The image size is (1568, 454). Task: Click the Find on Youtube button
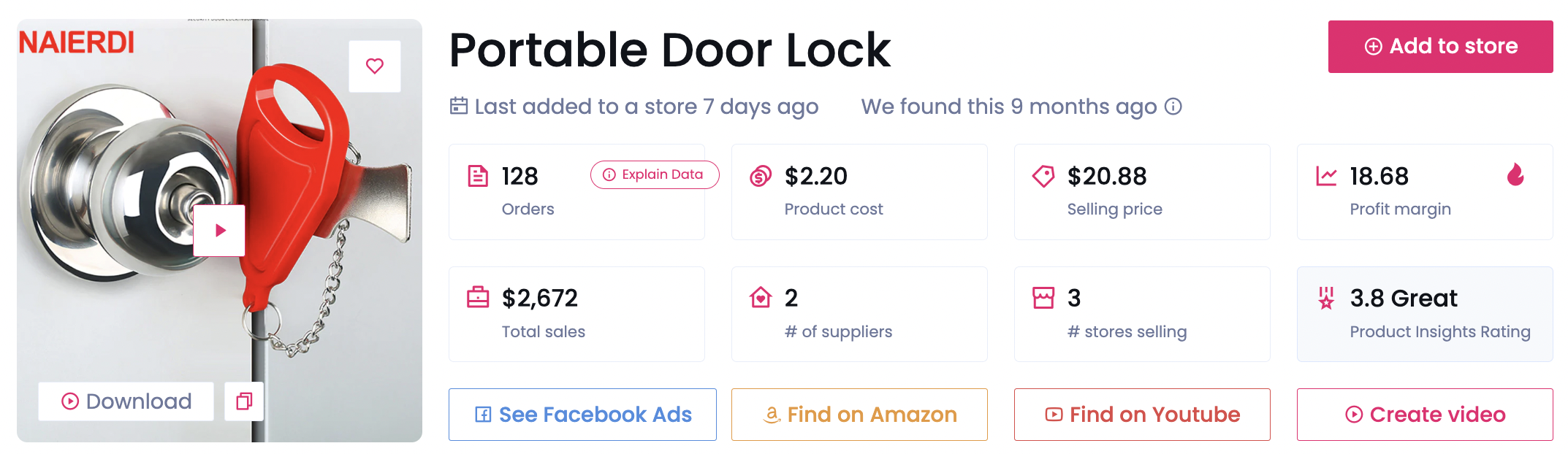[1142, 415]
